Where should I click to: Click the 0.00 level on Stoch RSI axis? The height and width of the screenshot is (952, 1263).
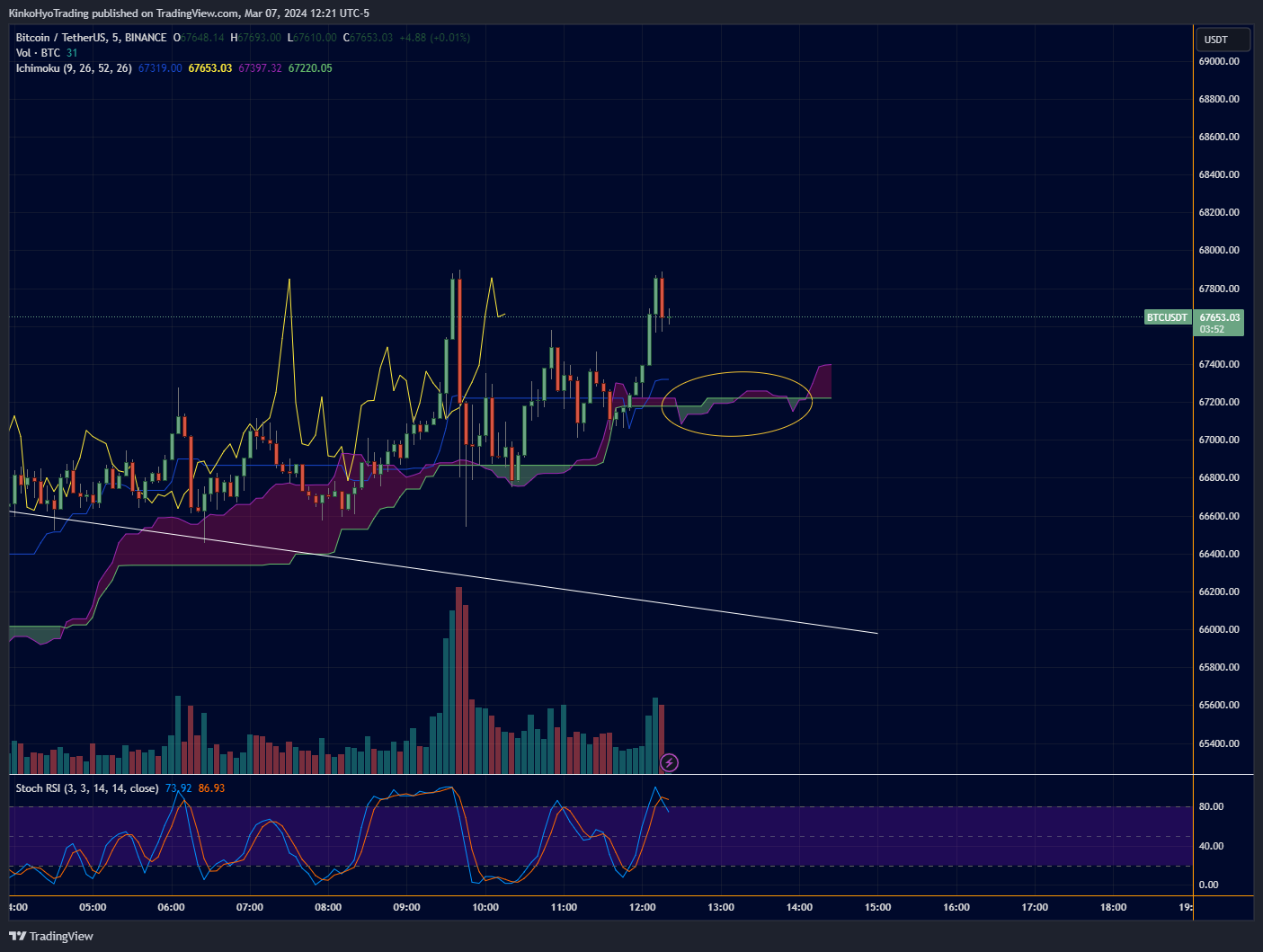click(1209, 885)
